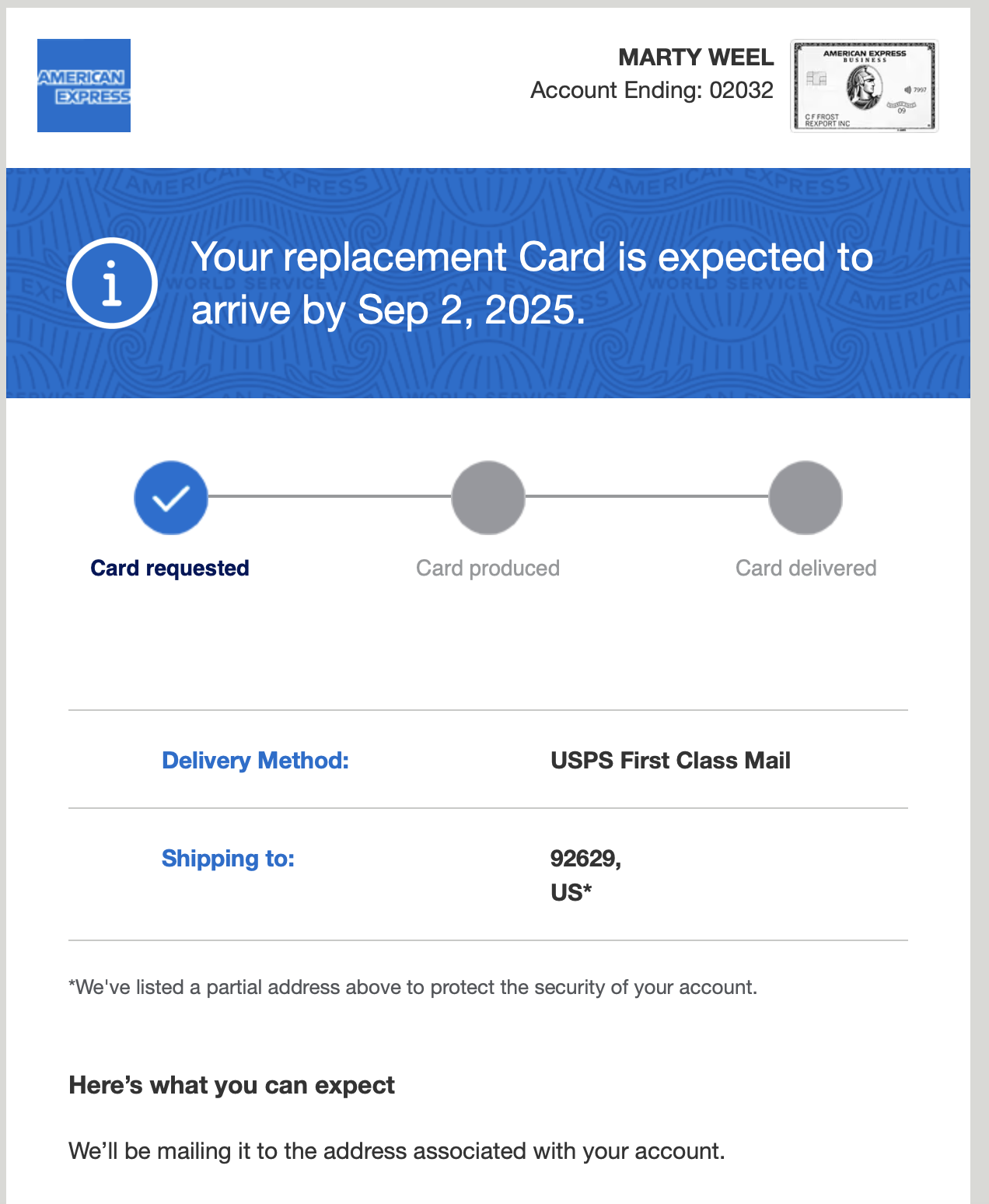Click the MARTY WEEL account name
The height and width of the screenshot is (1204, 989).
(x=696, y=58)
